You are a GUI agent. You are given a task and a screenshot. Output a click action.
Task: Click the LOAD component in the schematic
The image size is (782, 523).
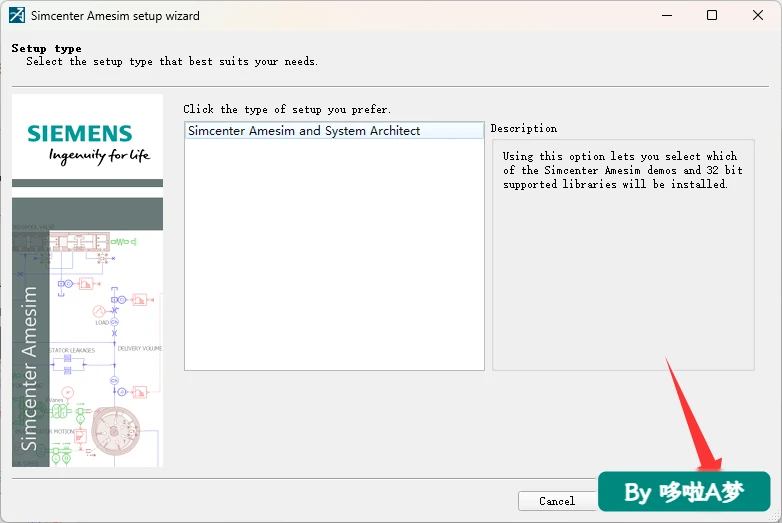click(x=107, y=322)
